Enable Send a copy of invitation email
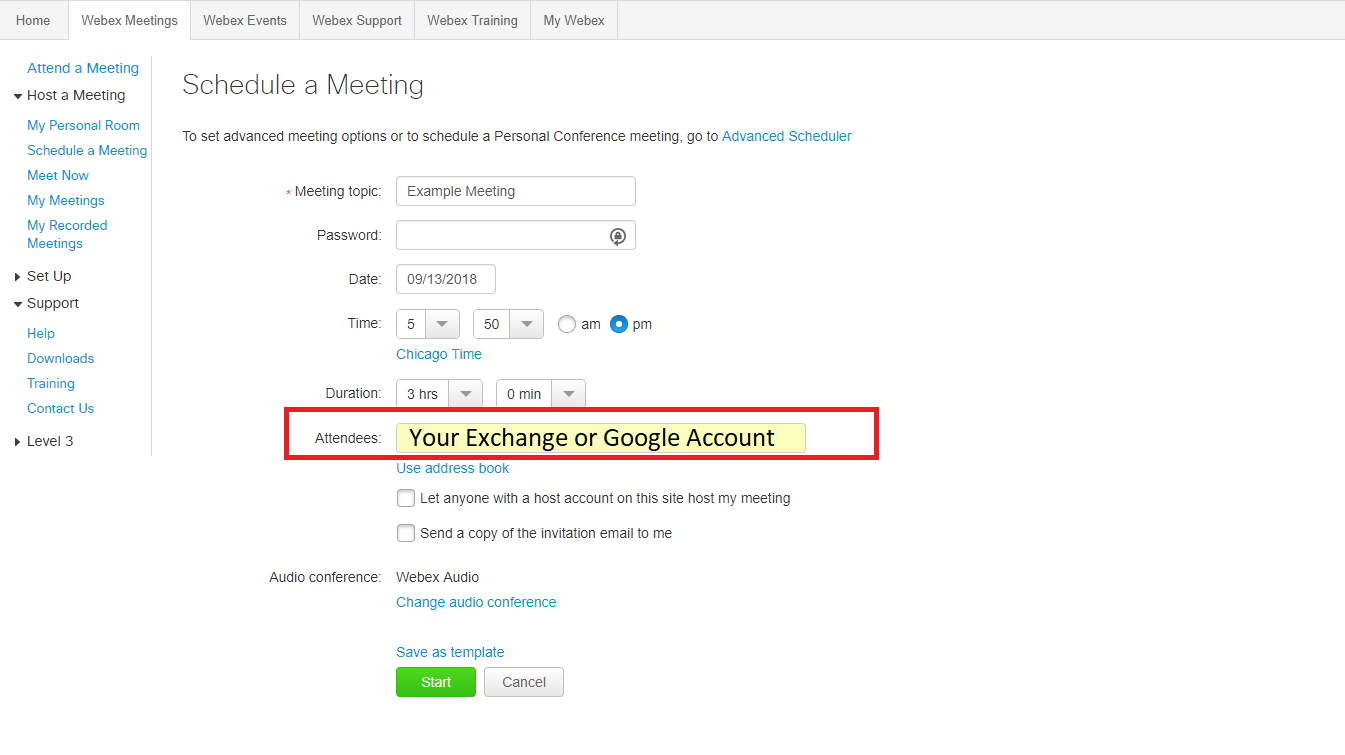 [406, 533]
